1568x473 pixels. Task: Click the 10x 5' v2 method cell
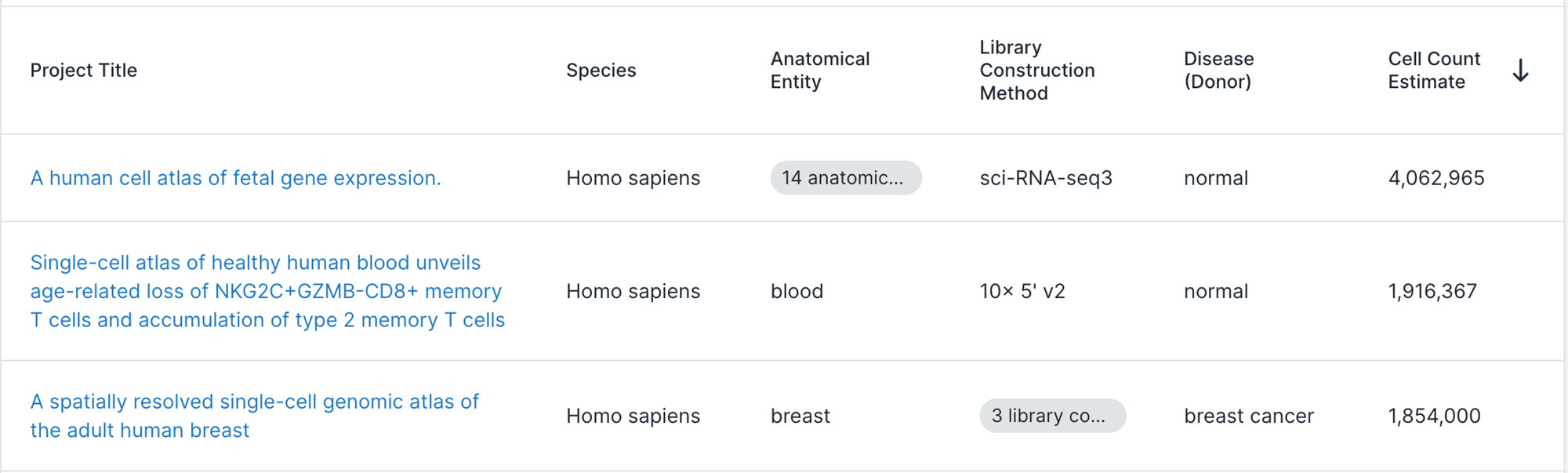[x=1022, y=291]
